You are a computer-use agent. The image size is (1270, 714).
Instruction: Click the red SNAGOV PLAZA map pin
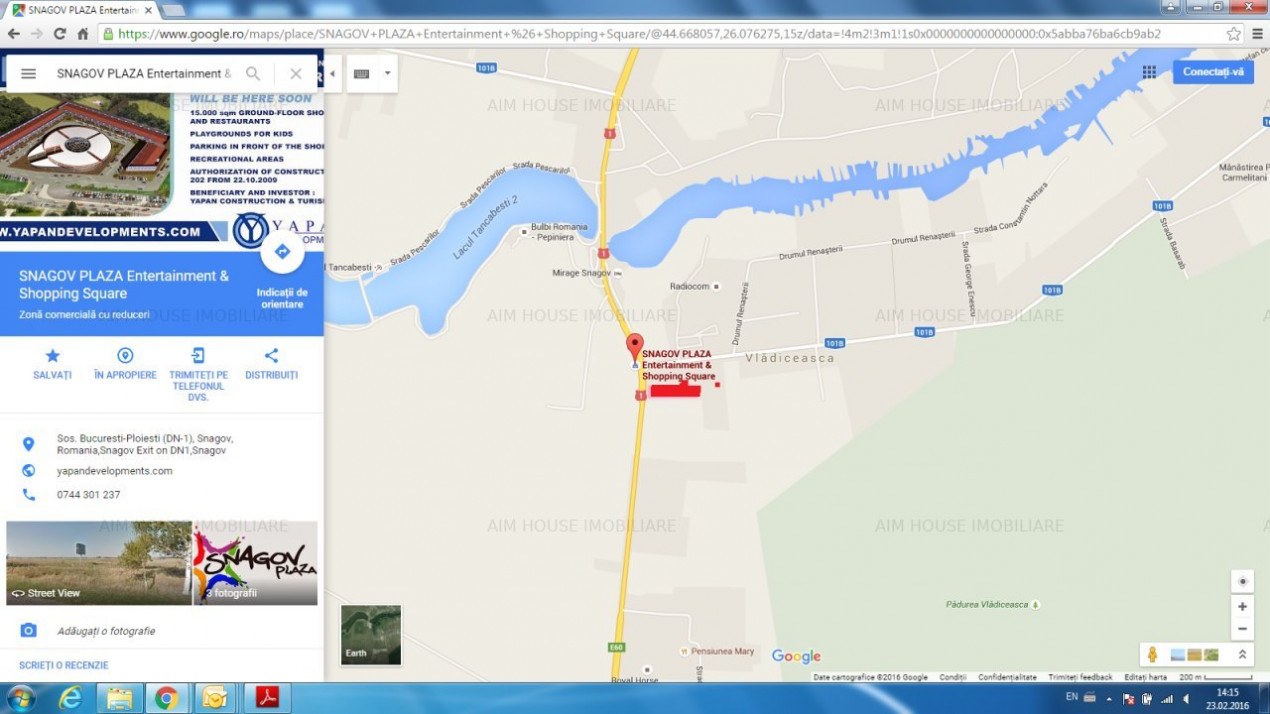click(635, 348)
